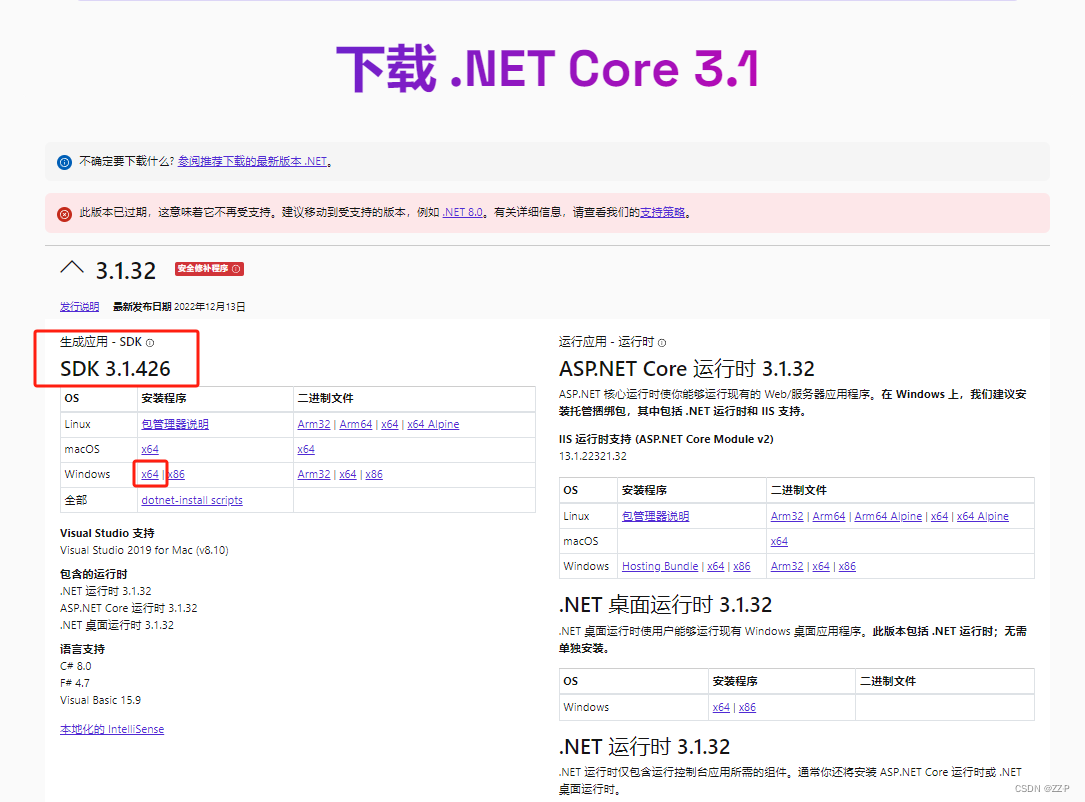Click 'ASP.NET Core 运行时 3.1.32' in included runtimes list
This screenshot has width=1085, height=802.
coord(129,608)
